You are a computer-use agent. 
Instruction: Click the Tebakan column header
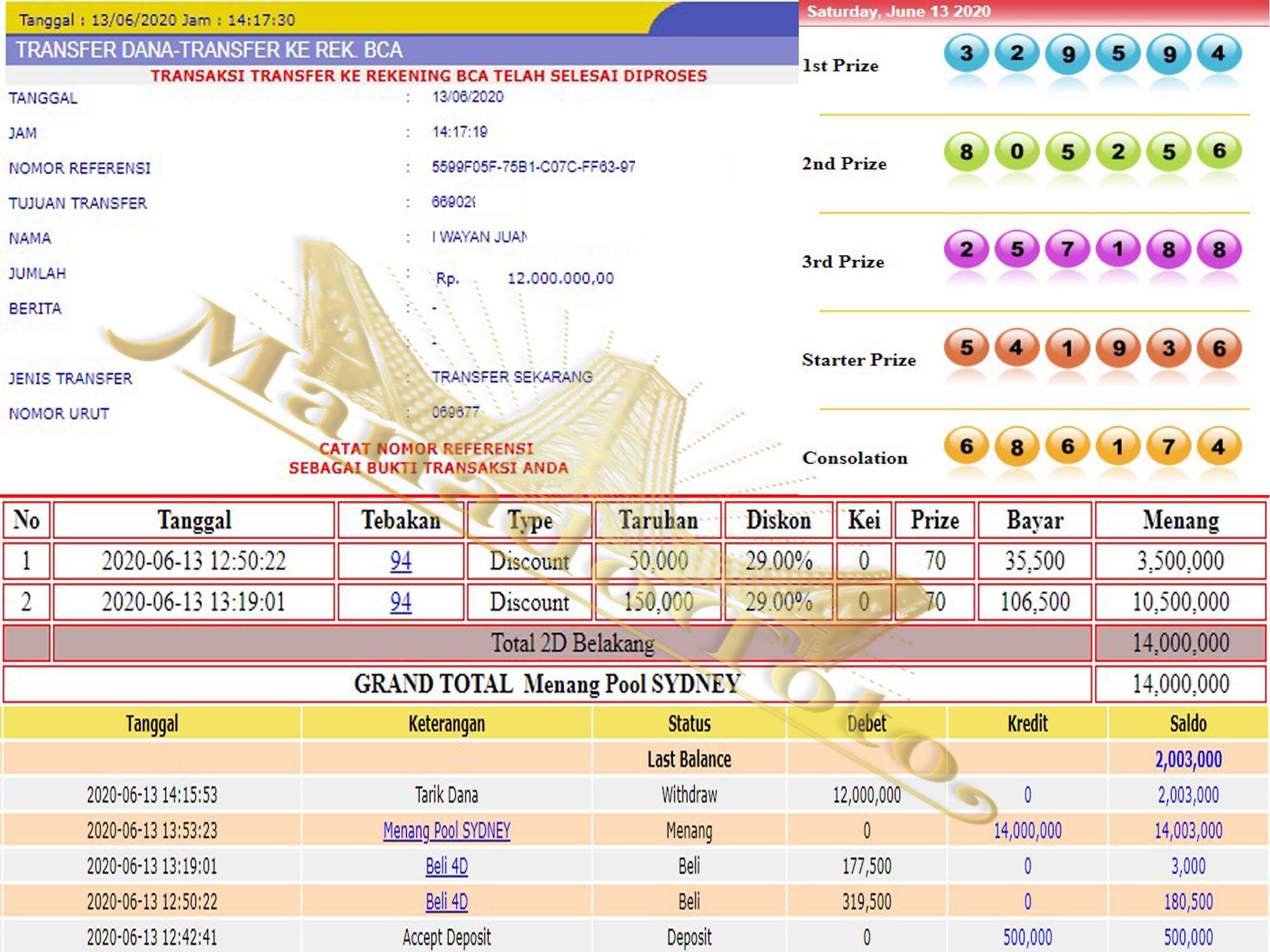[401, 520]
